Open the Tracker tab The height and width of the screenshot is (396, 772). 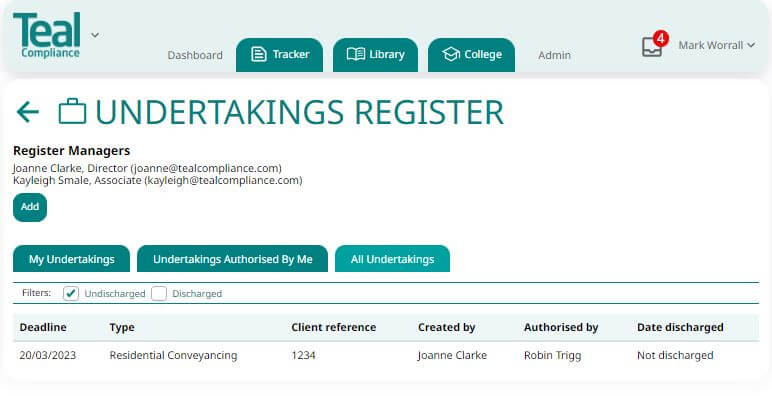point(280,55)
